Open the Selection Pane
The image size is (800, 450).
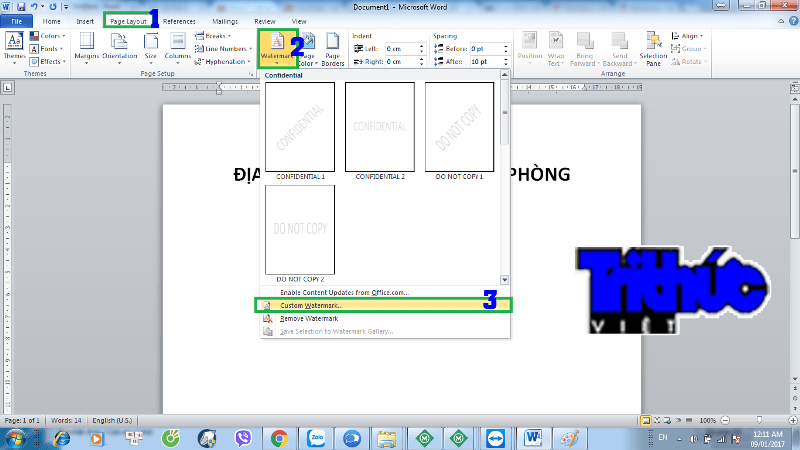click(653, 48)
